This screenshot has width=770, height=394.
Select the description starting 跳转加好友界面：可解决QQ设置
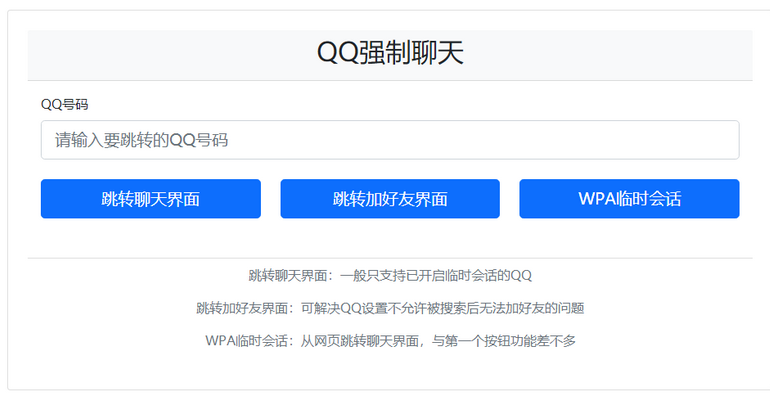pyautogui.click(x=390, y=308)
